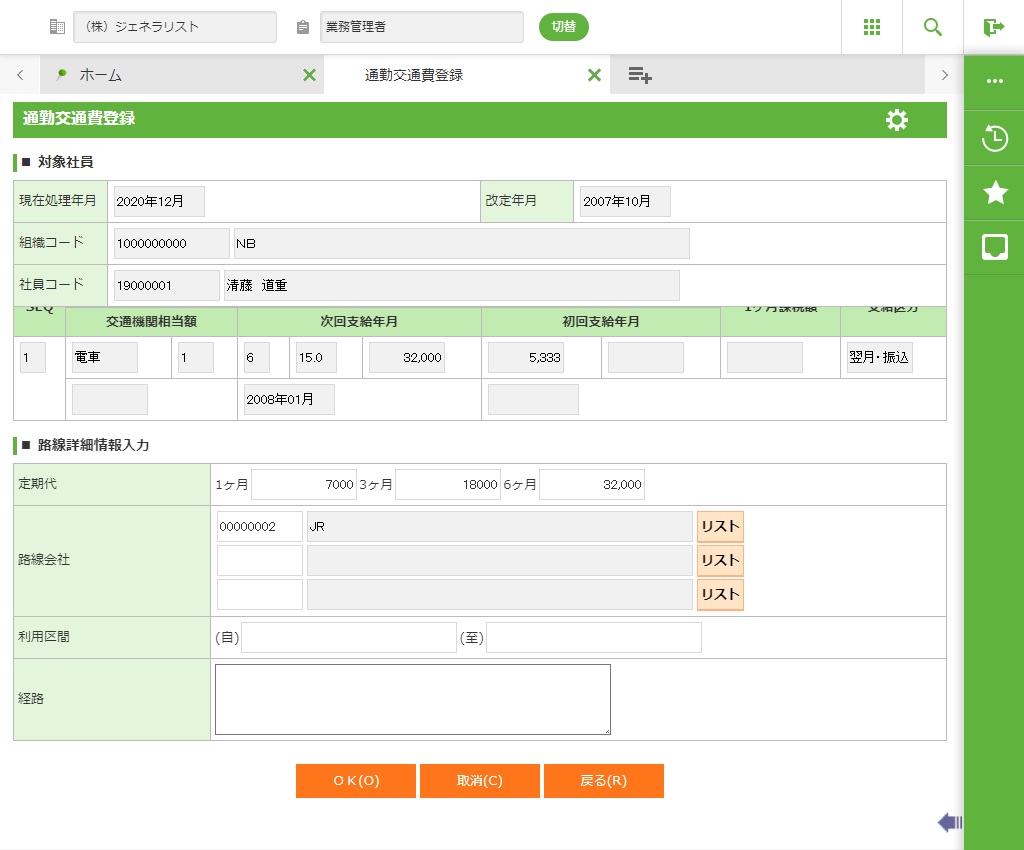Viewport: 1024px width, 850px height.
Task: Open リスト for the first route company
Action: coord(720,527)
